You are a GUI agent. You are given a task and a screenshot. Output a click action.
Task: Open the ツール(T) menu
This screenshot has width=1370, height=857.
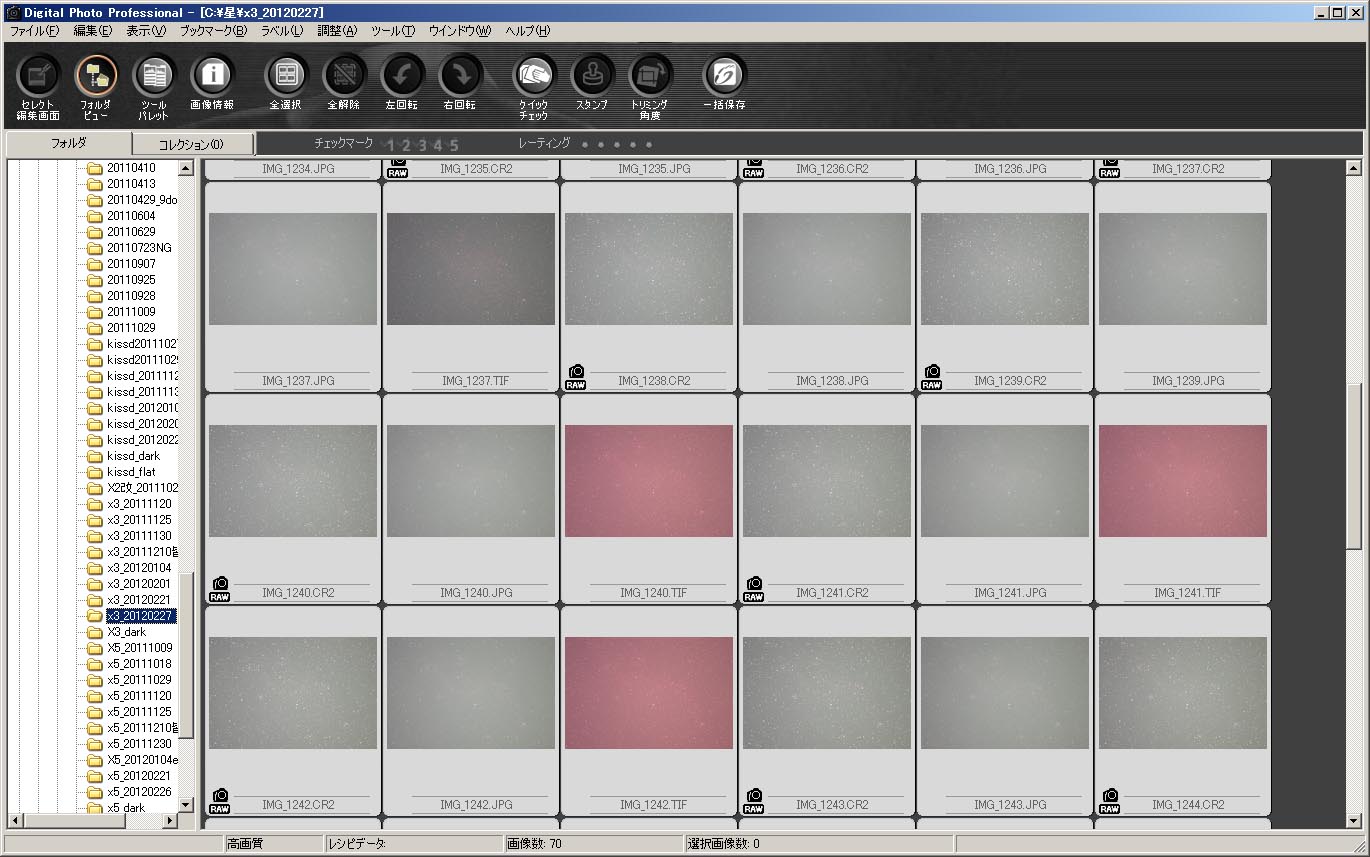[x=393, y=31]
